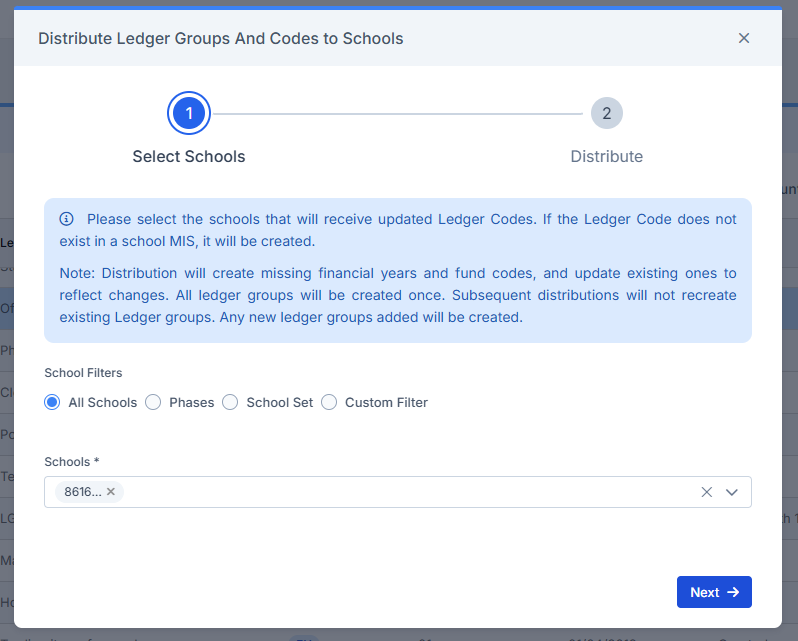Click the Note: Distribution paragraph
This screenshot has width=798, height=641.
tap(398, 295)
